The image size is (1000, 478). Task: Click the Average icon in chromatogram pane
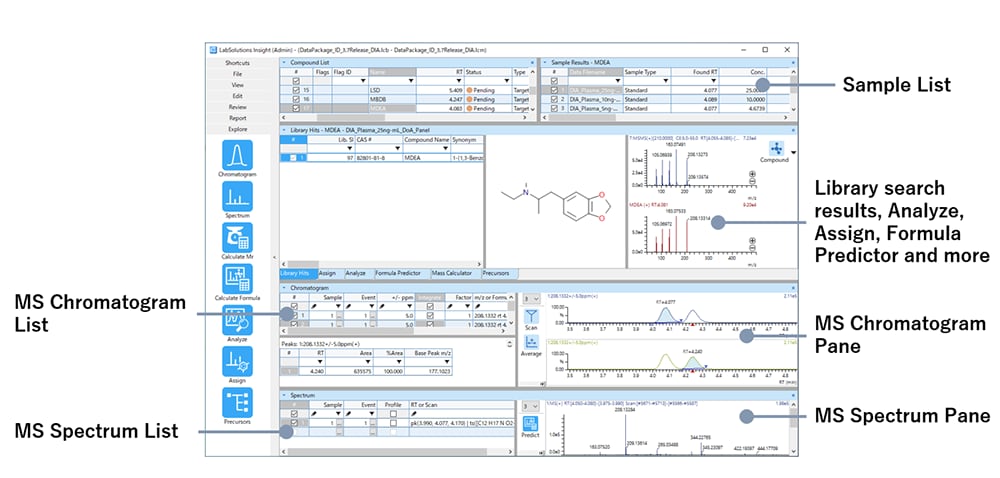531,347
